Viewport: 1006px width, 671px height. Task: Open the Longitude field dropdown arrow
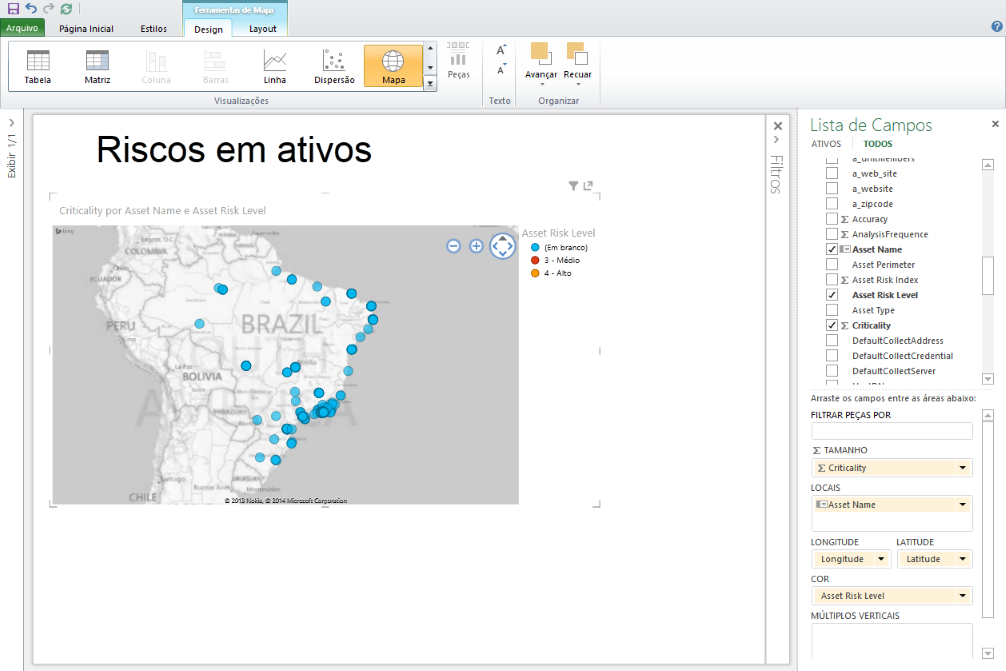coord(881,559)
